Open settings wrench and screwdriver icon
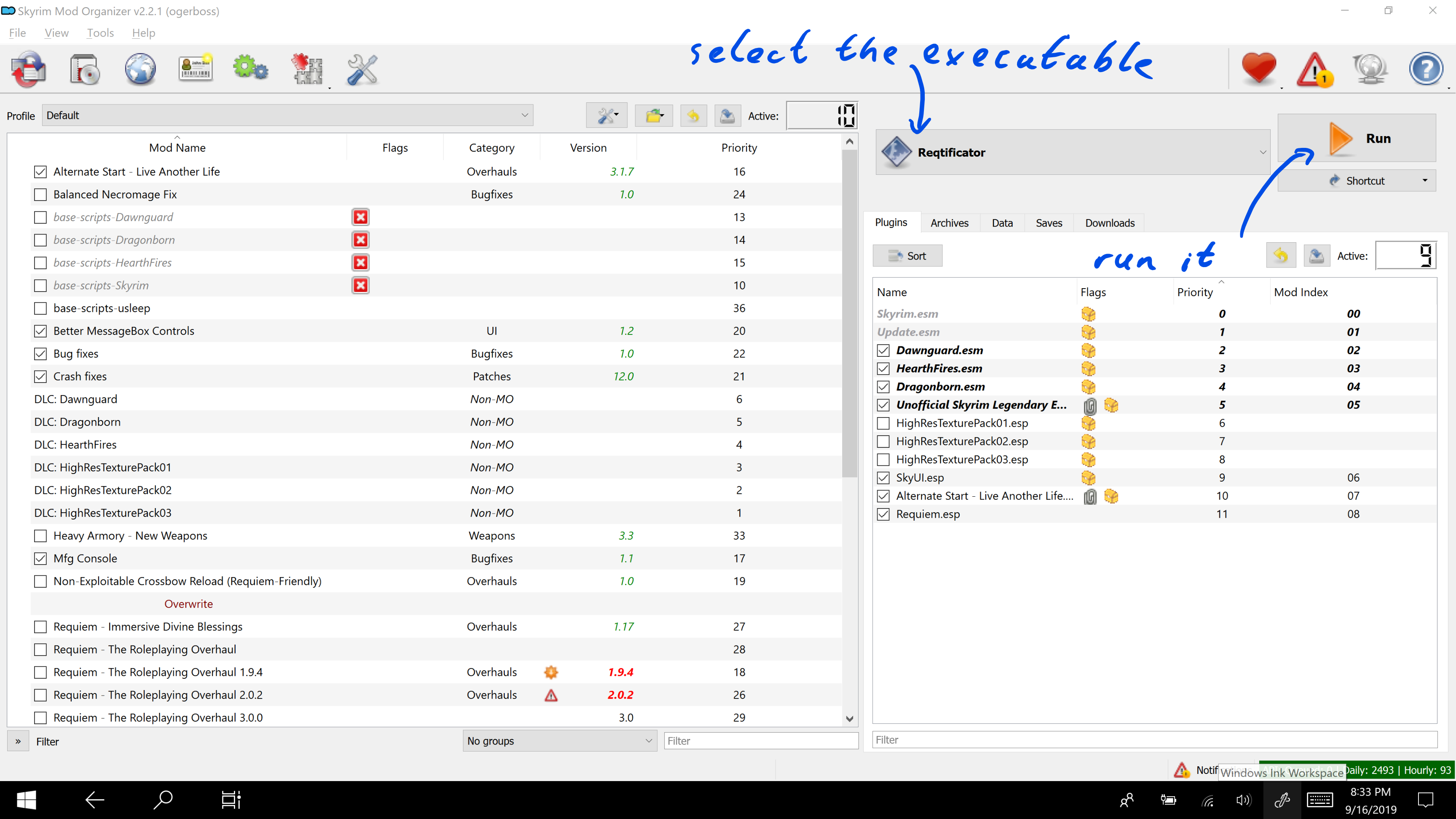 point(362,70)
